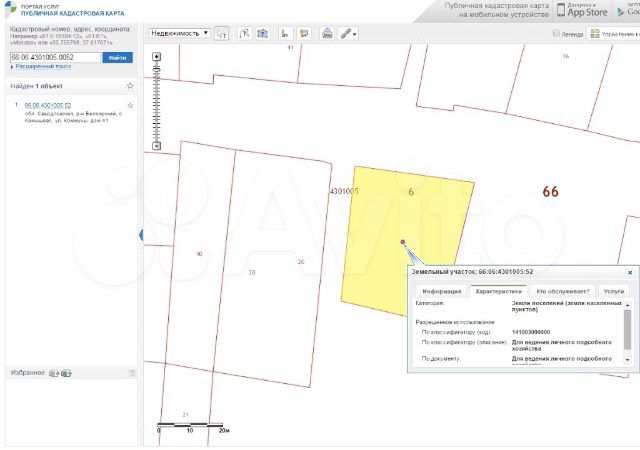Click the cadastral number search field

click(54, 57)
